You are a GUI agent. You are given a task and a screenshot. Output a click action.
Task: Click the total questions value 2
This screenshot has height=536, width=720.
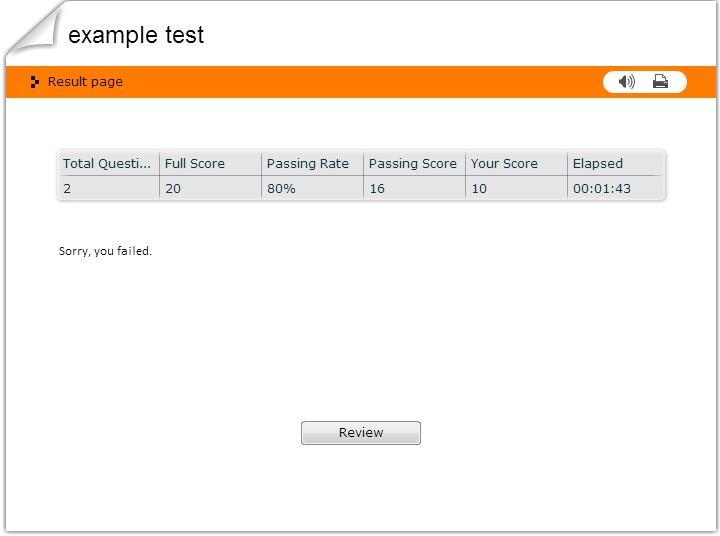(x=67, y=188)
